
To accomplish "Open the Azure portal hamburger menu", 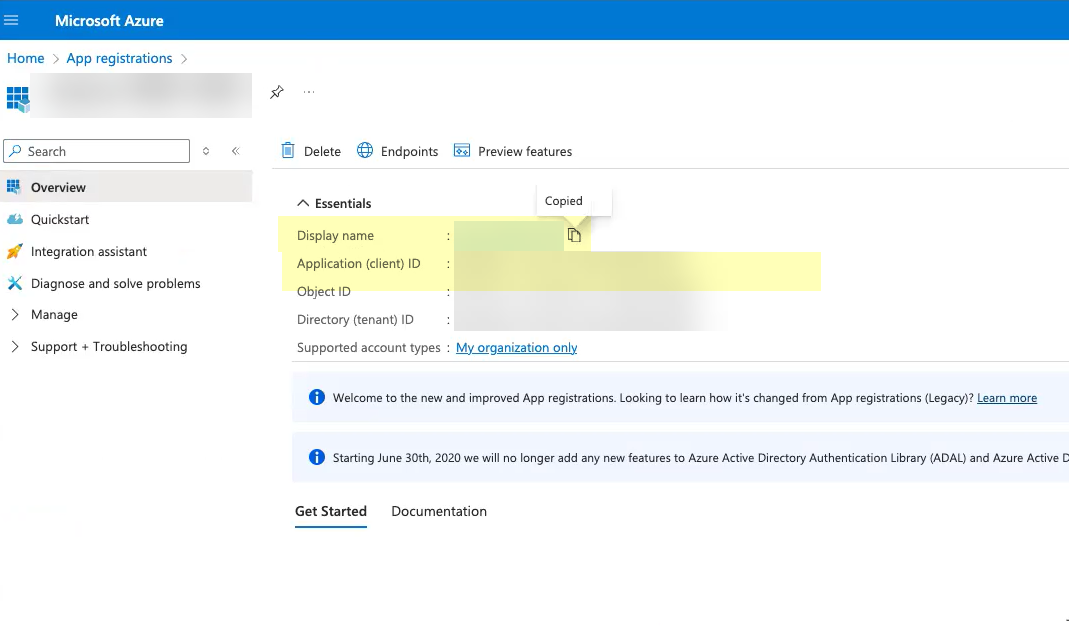I will [x=12, y=20].
